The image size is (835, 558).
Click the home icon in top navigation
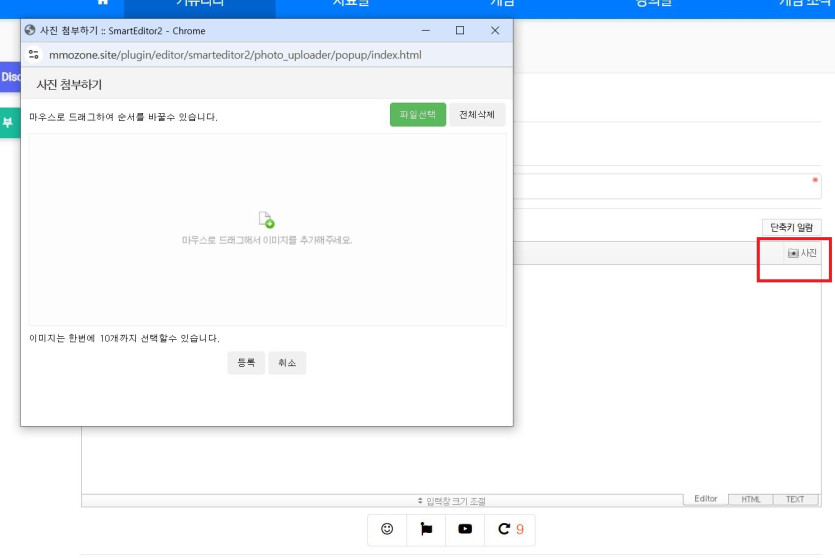click(102, 3)
